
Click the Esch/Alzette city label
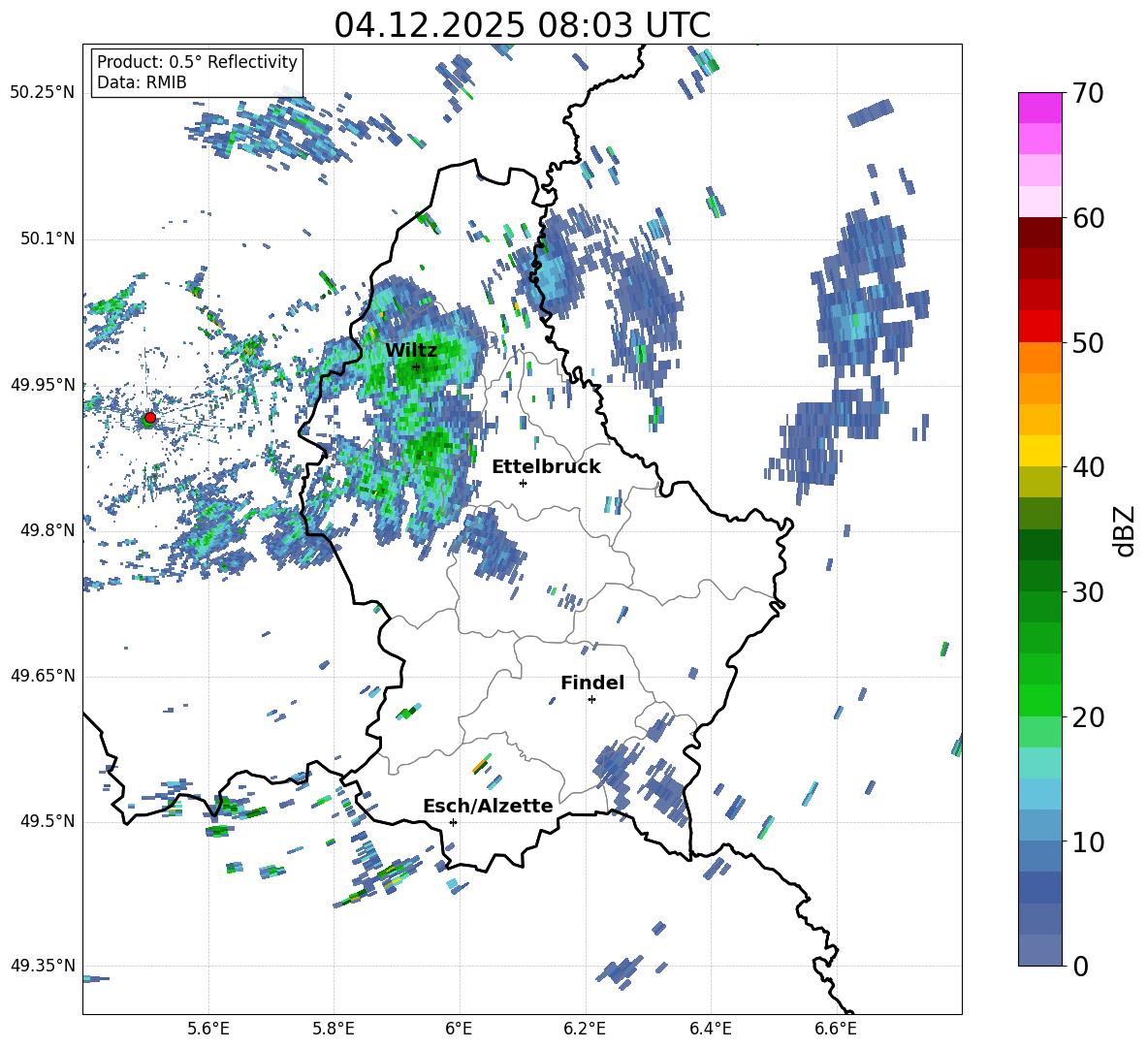click(x=488, y=806)
